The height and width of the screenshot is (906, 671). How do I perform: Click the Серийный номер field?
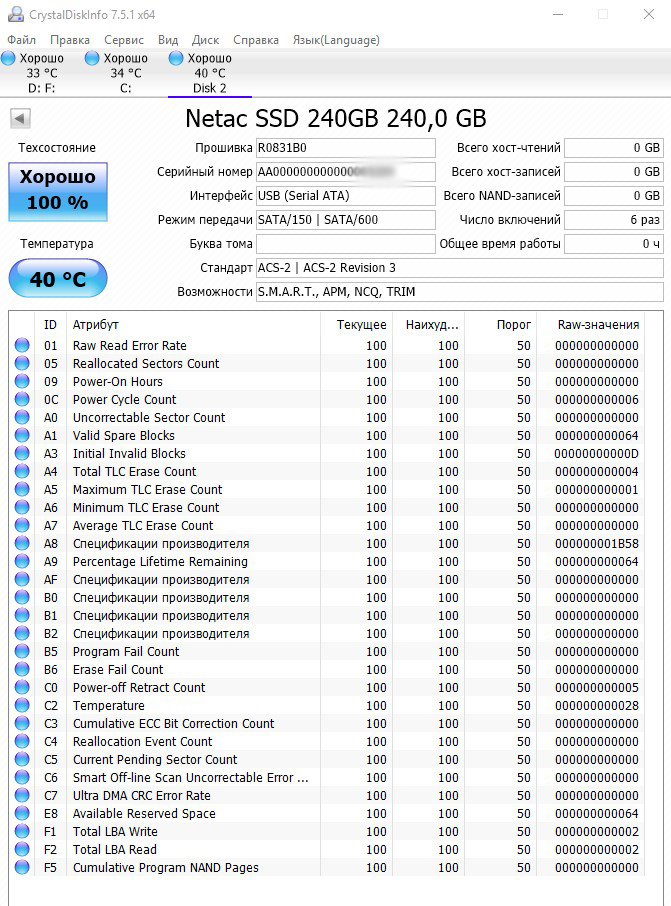tap(346, 172)
